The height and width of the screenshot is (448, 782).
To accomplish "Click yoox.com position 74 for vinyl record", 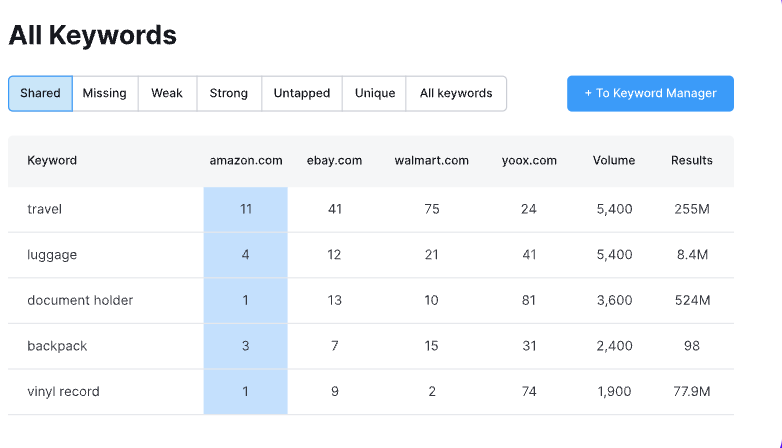I will point(529,392).
